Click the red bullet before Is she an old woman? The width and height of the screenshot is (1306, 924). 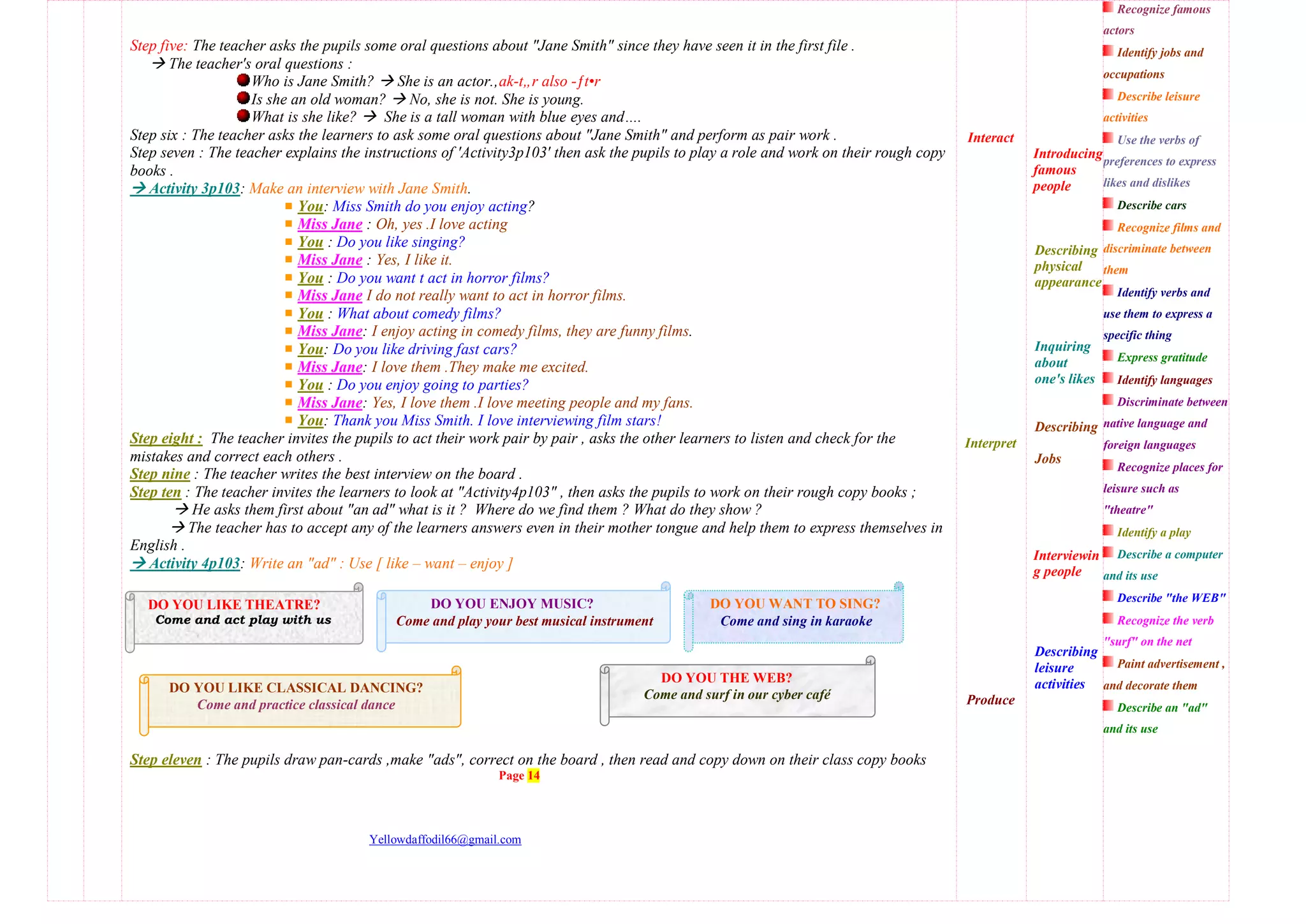point(243,98)
